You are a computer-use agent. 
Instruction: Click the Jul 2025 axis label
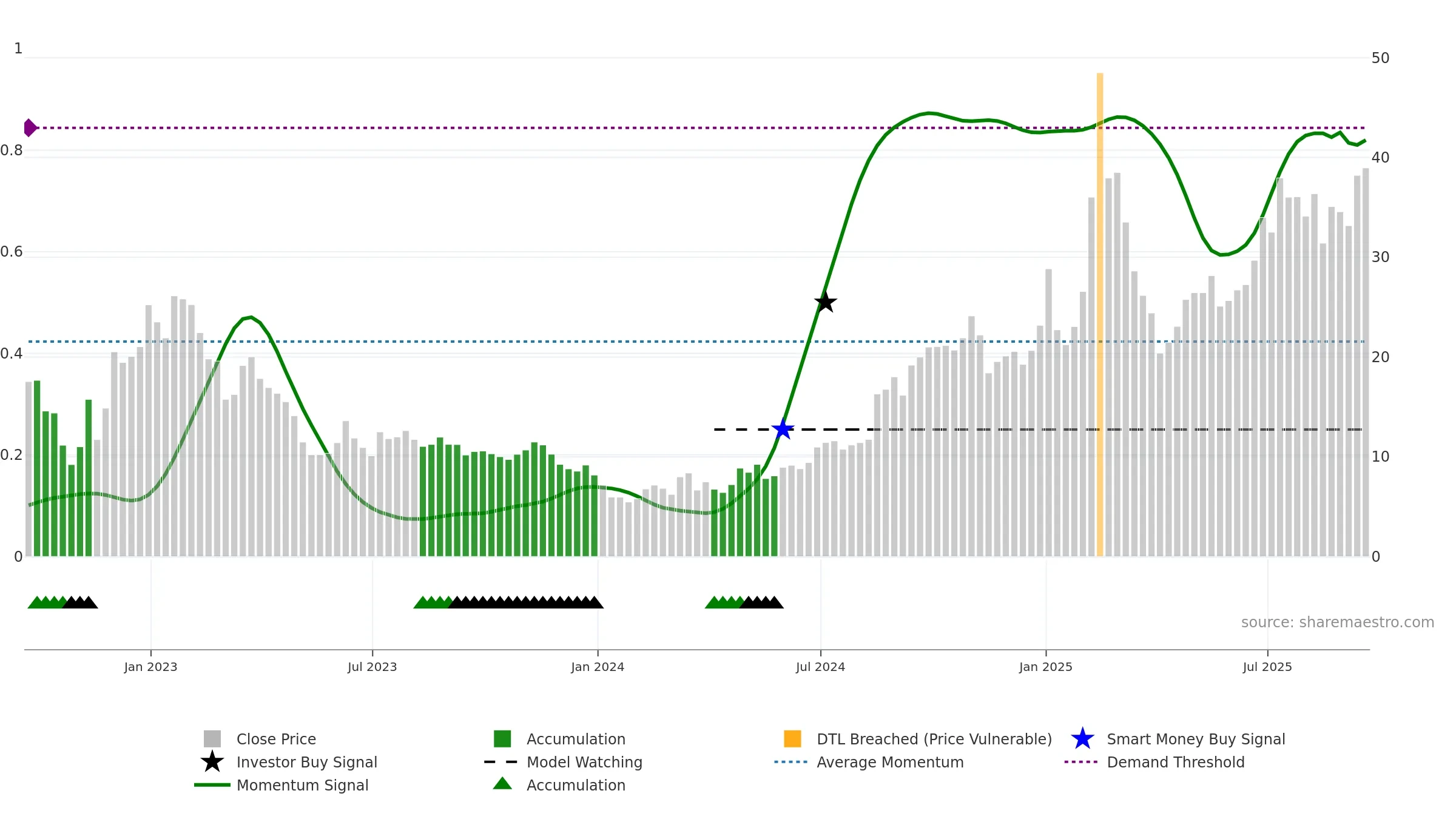pyautogui.click(x=1267, y=667)
